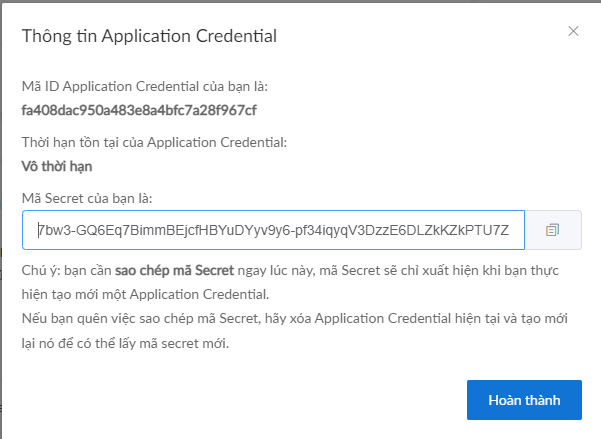Close the Application Credential dialog
This screenshot has height=439, width=601.
point(573,31)
